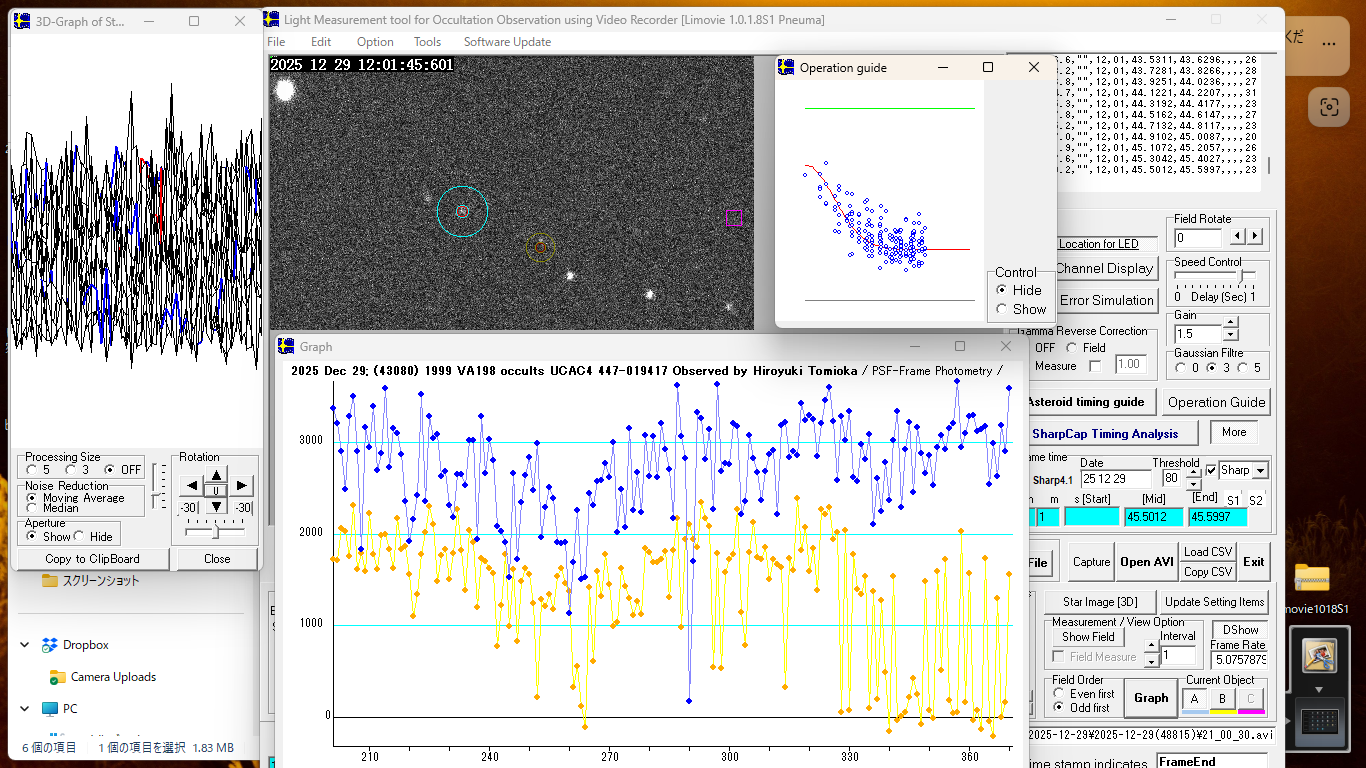Set Gaussian Filtre to 5

click(1243, 367)
